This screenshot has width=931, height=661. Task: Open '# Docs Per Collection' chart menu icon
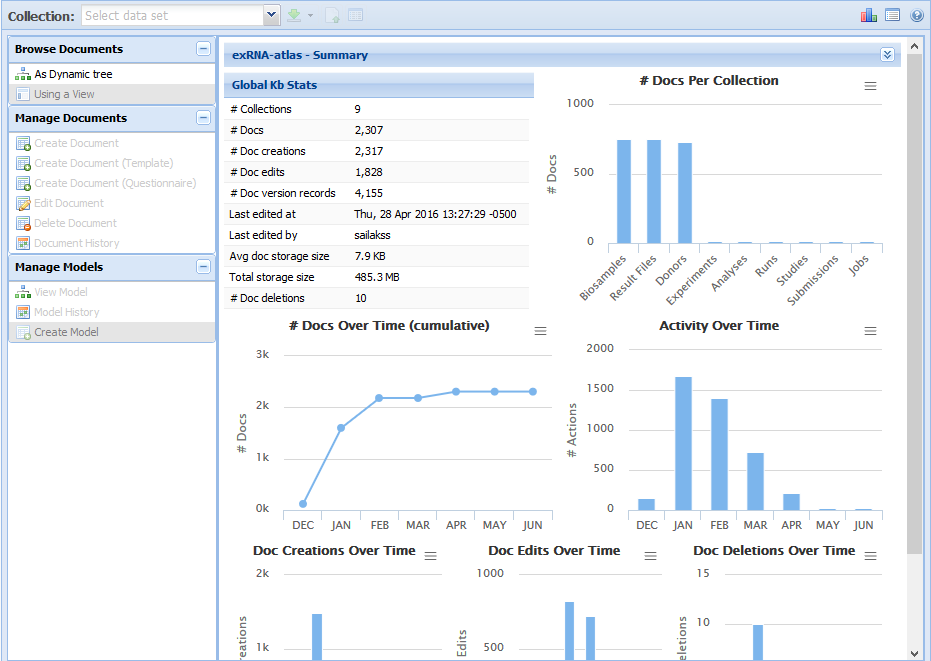(870, 86)
